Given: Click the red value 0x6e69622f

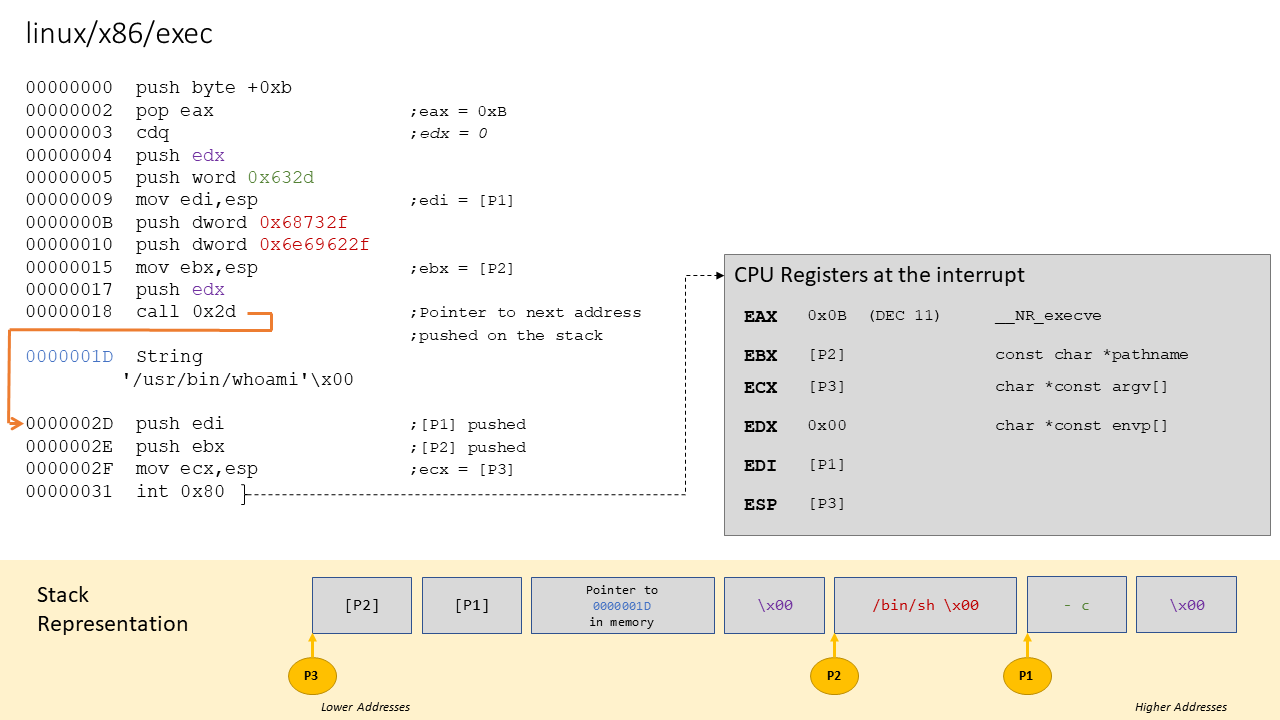Looking at the screenshot, I should point(314,245).
